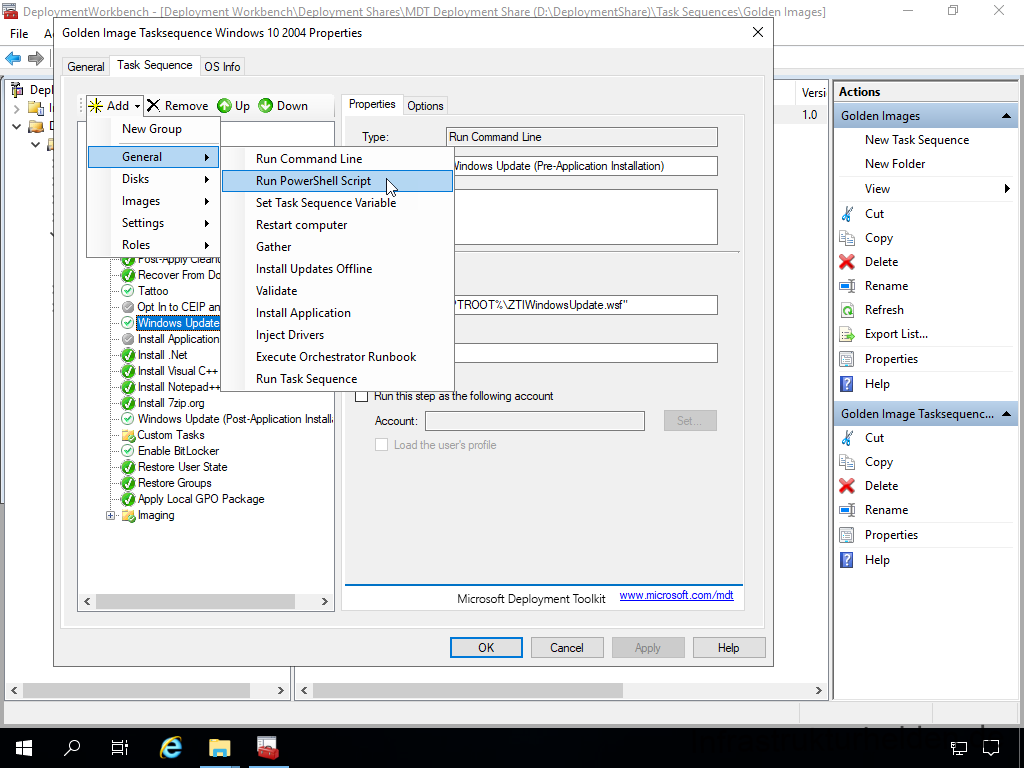This screenshot has height=768, width=1024.
Task: Collapse the Golden Images actions section
Action: [x=1006, y=116]
